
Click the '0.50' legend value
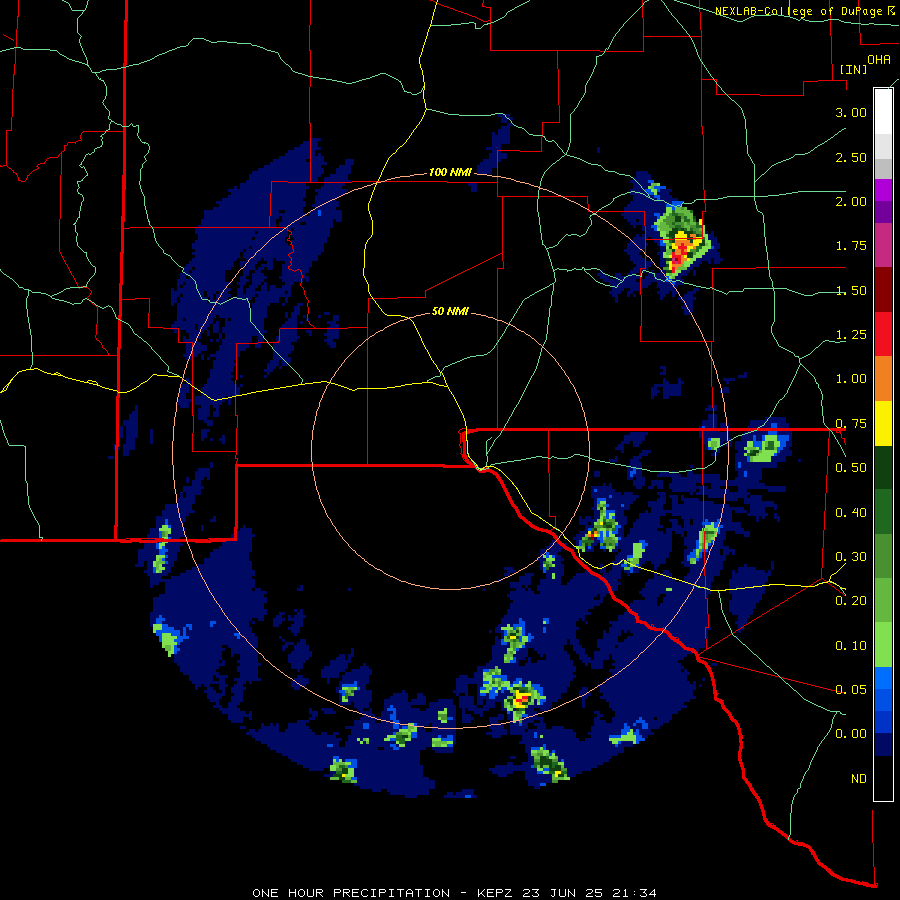pyautogui.click(x=851, y=468)
